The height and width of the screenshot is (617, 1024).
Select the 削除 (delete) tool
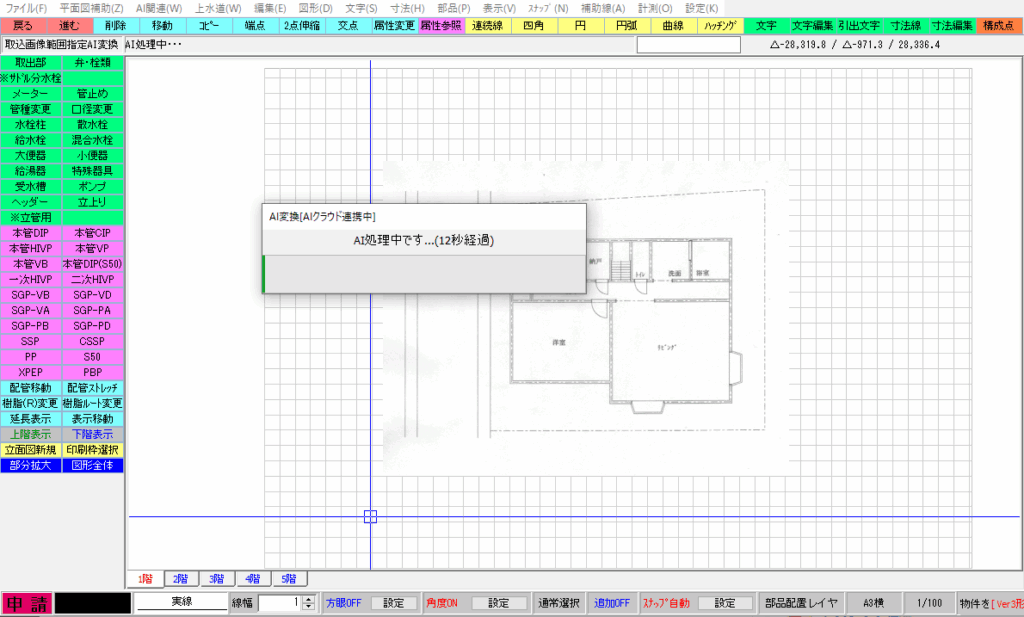[115, 25]
